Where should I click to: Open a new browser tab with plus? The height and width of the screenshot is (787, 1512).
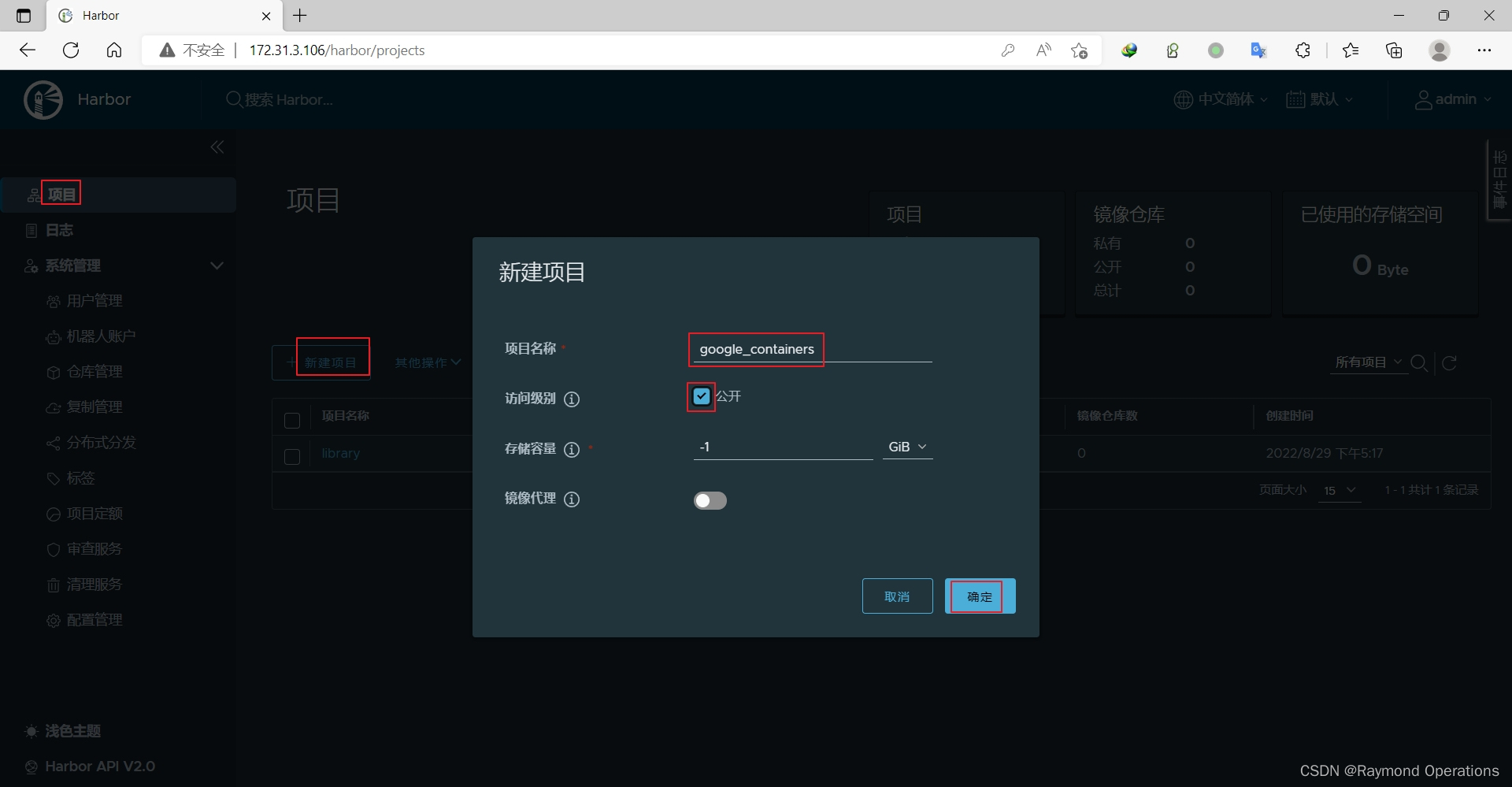click(300, 16)
